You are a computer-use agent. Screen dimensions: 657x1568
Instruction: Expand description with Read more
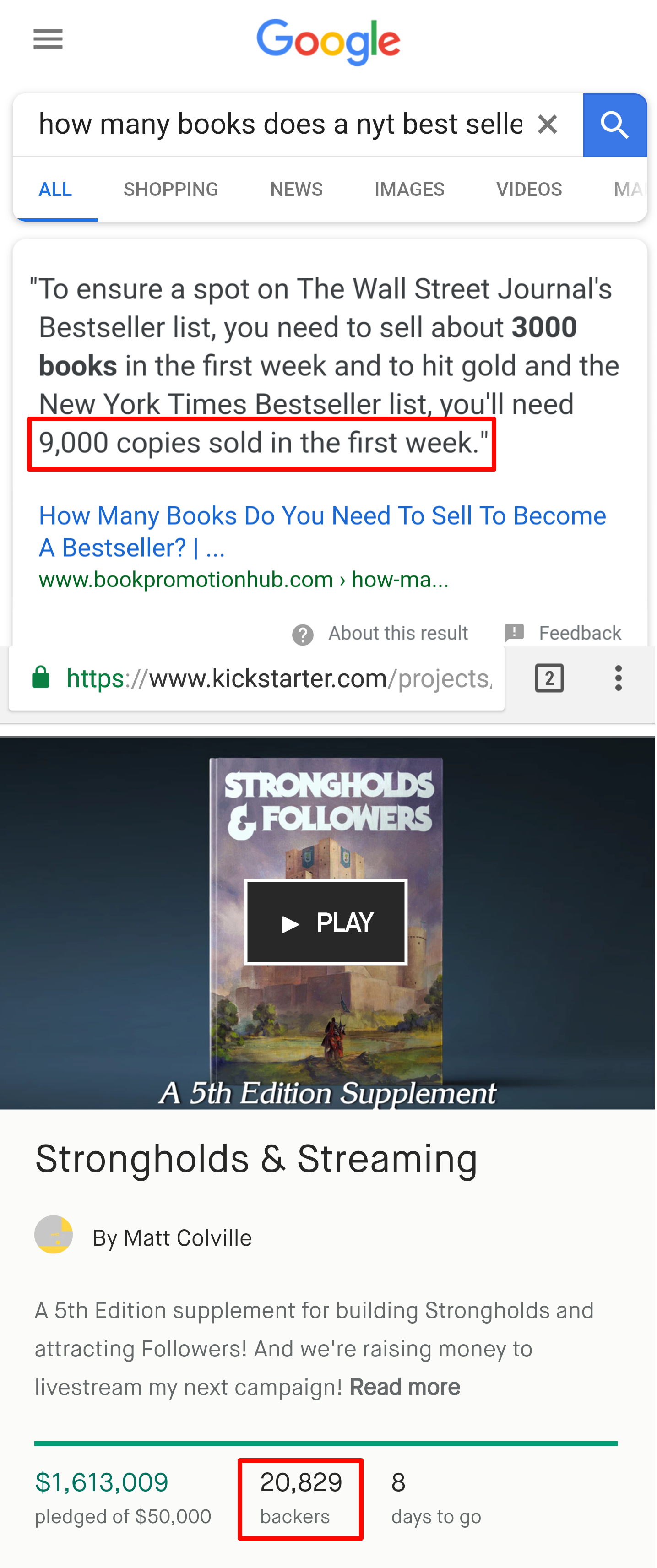tap(405, 1387)
